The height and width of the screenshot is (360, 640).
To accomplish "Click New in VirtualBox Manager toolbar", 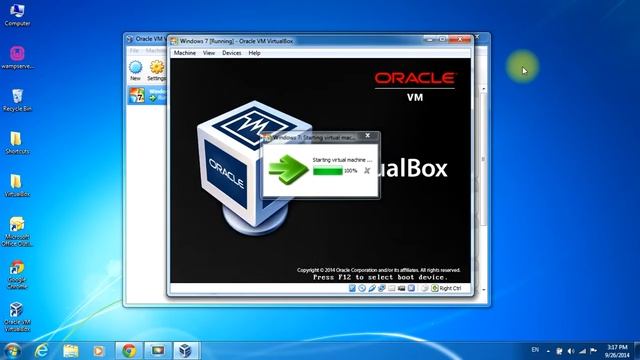I will [x=135, y=71].
